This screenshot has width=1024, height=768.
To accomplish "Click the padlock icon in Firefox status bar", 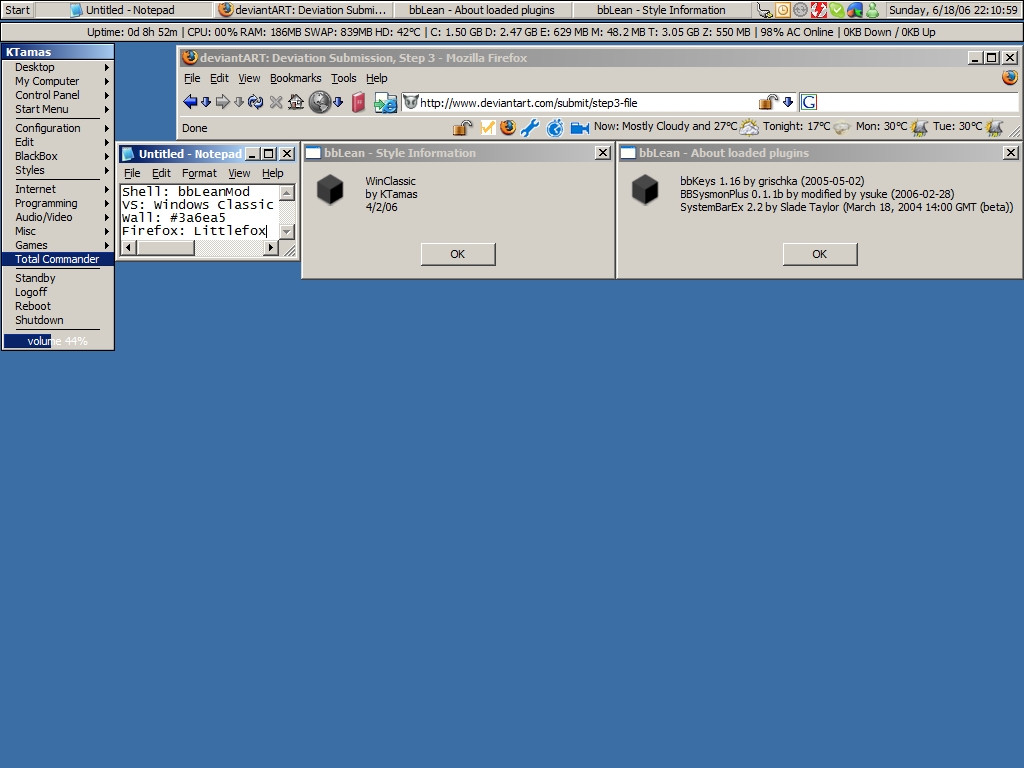I will [x=462, y=127].
